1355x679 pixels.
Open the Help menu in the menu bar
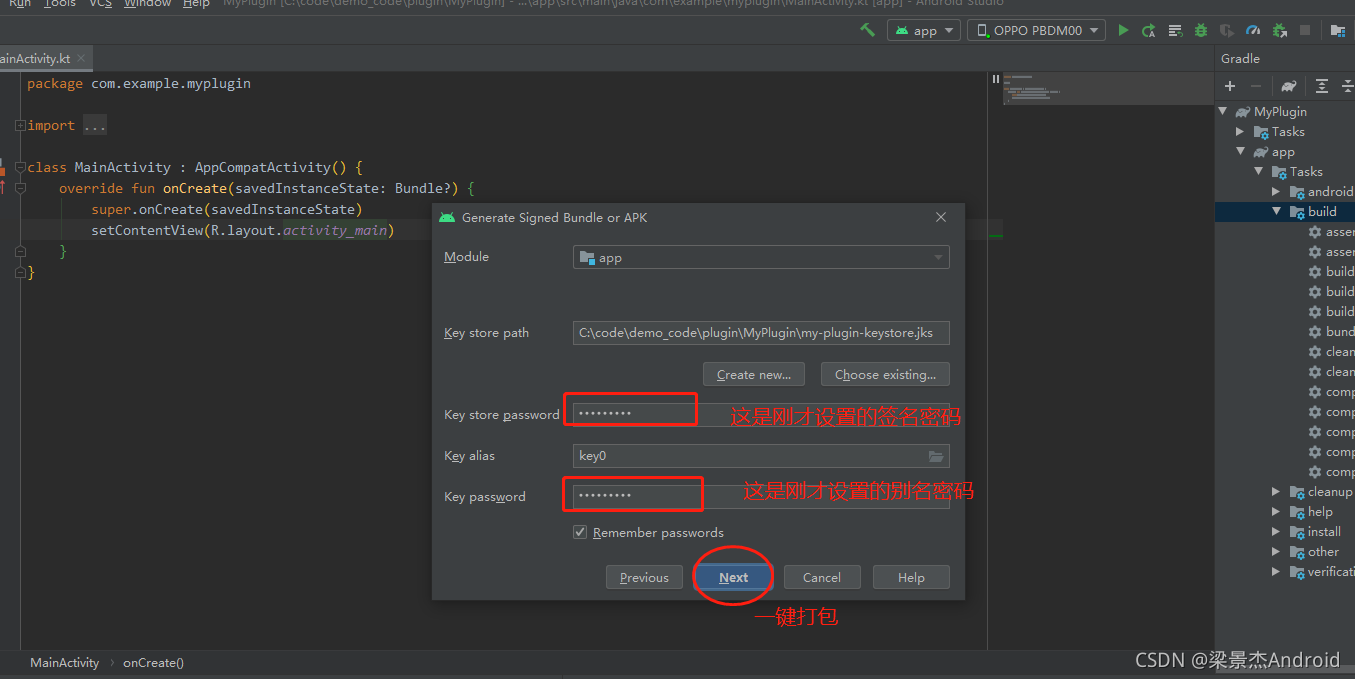196,4
